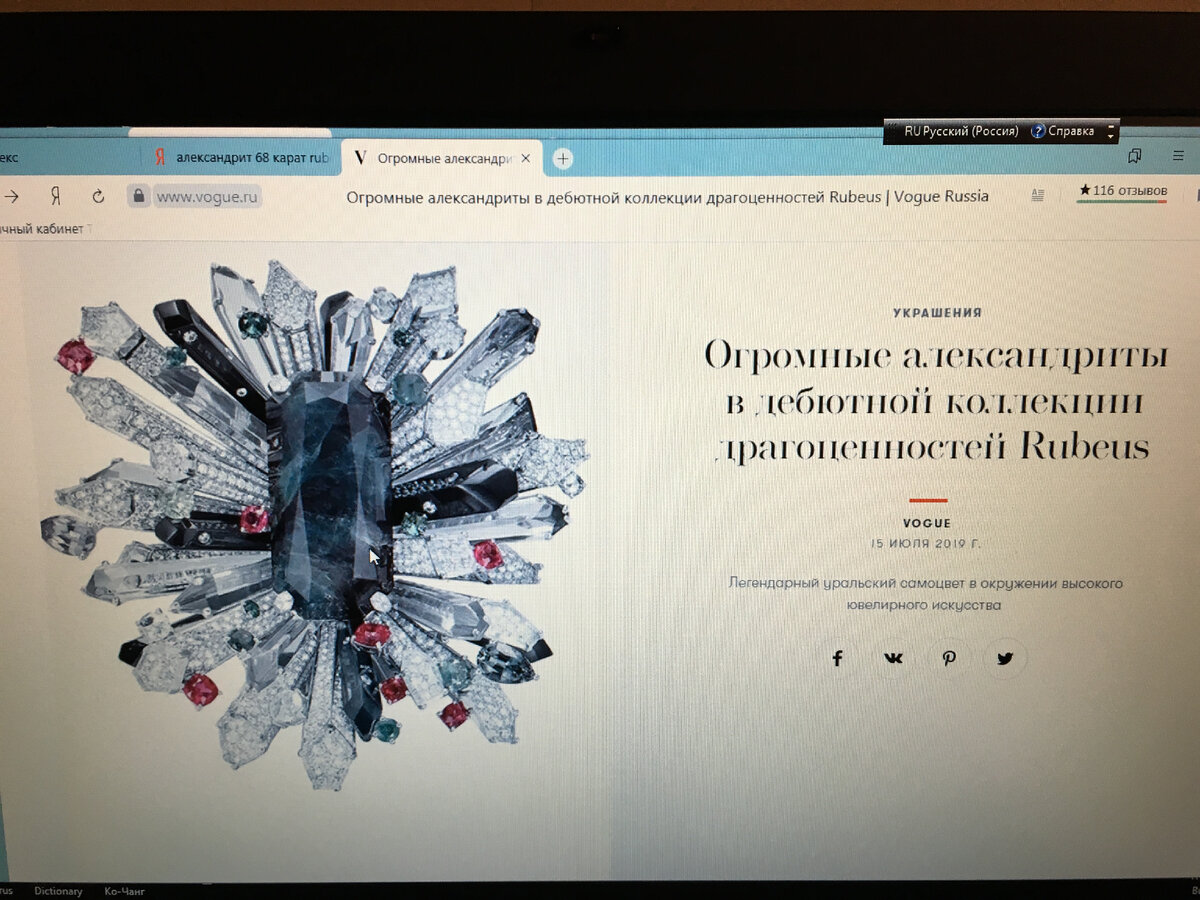Open a new tab with the plus button

click(x=562, y=158)
